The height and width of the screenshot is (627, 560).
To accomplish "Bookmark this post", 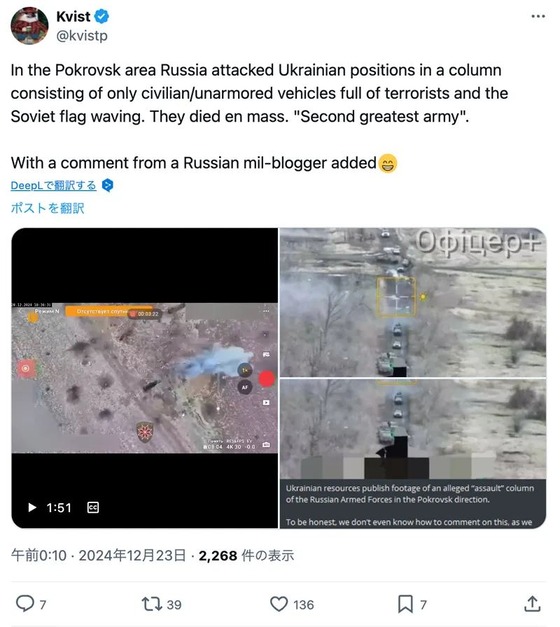I will pyautogui.click(x=405, y=604).
